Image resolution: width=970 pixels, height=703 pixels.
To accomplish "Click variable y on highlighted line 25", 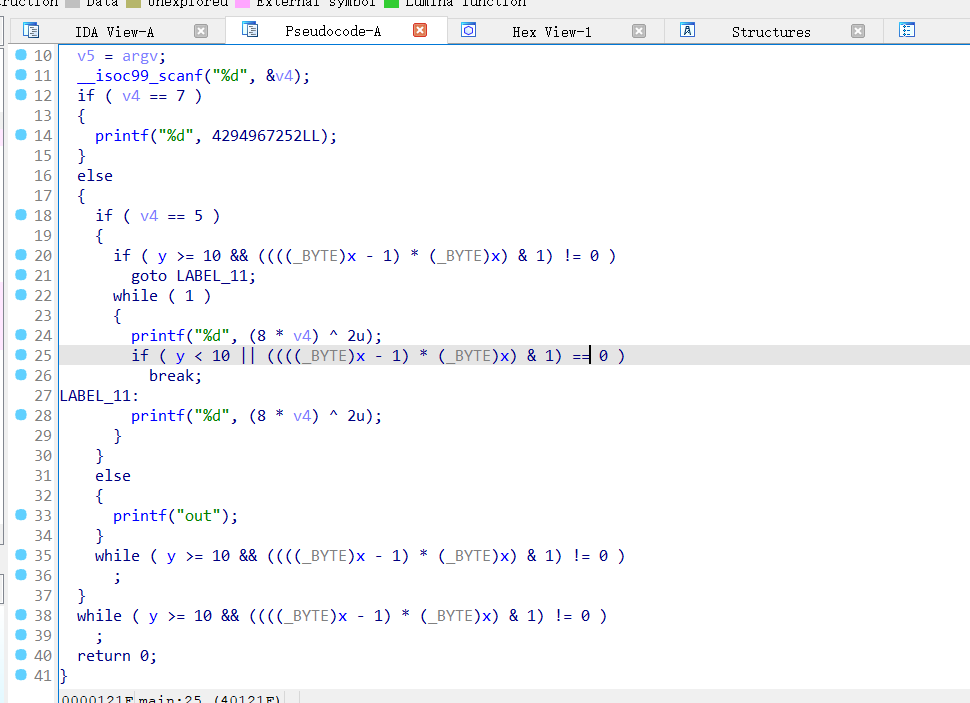I will tap(180, 356).
